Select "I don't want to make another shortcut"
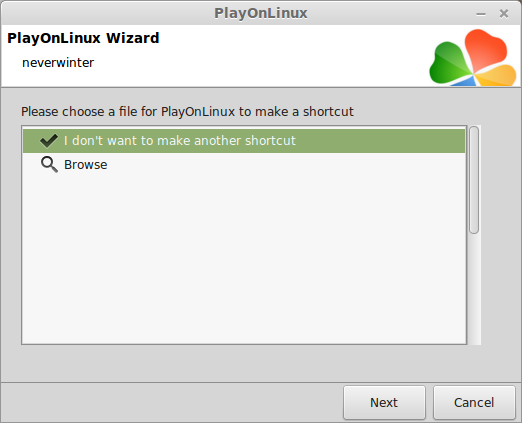This screenshot has width=522, height=423. (x=244, y=141)
